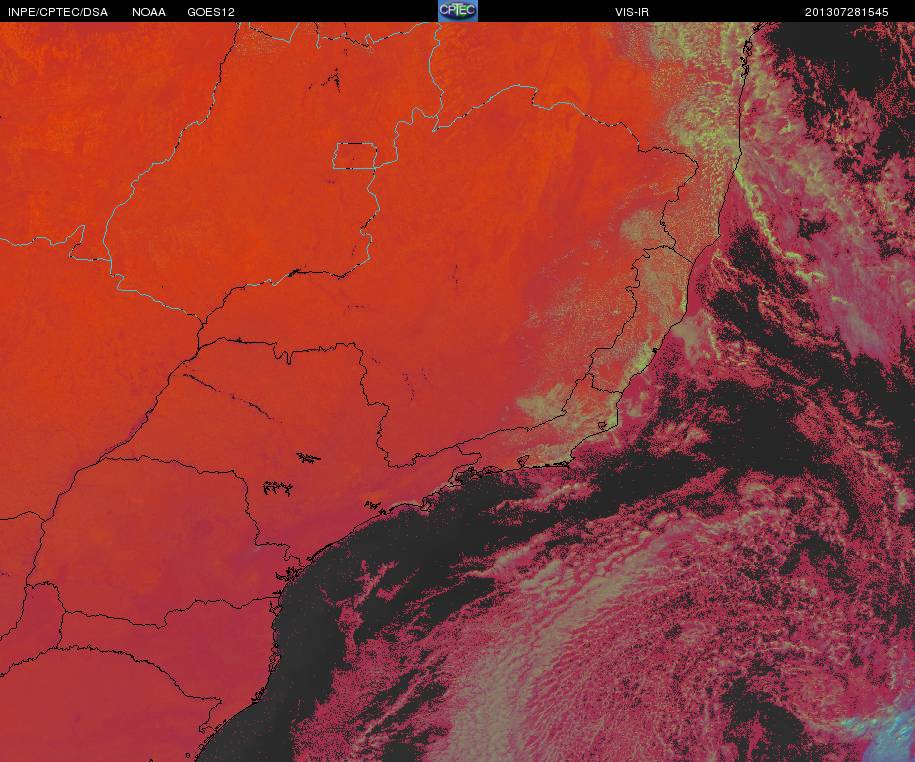Click the VIS-IR channel label
Image resolution: width=915 pixels, height=762 pixels.
pos(632,12)
